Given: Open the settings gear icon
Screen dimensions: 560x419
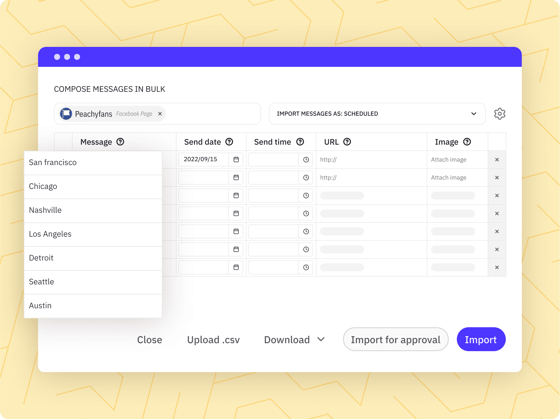Looking at the screenshot, I should (x=499, y=114).
